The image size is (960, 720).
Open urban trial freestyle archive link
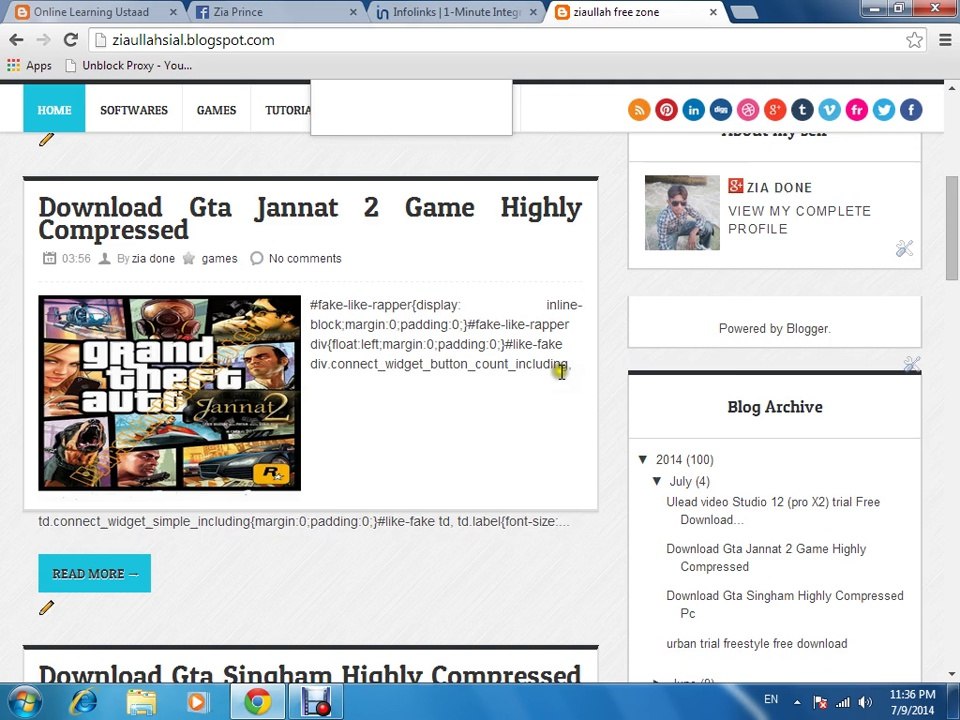(x=757, y=643)
